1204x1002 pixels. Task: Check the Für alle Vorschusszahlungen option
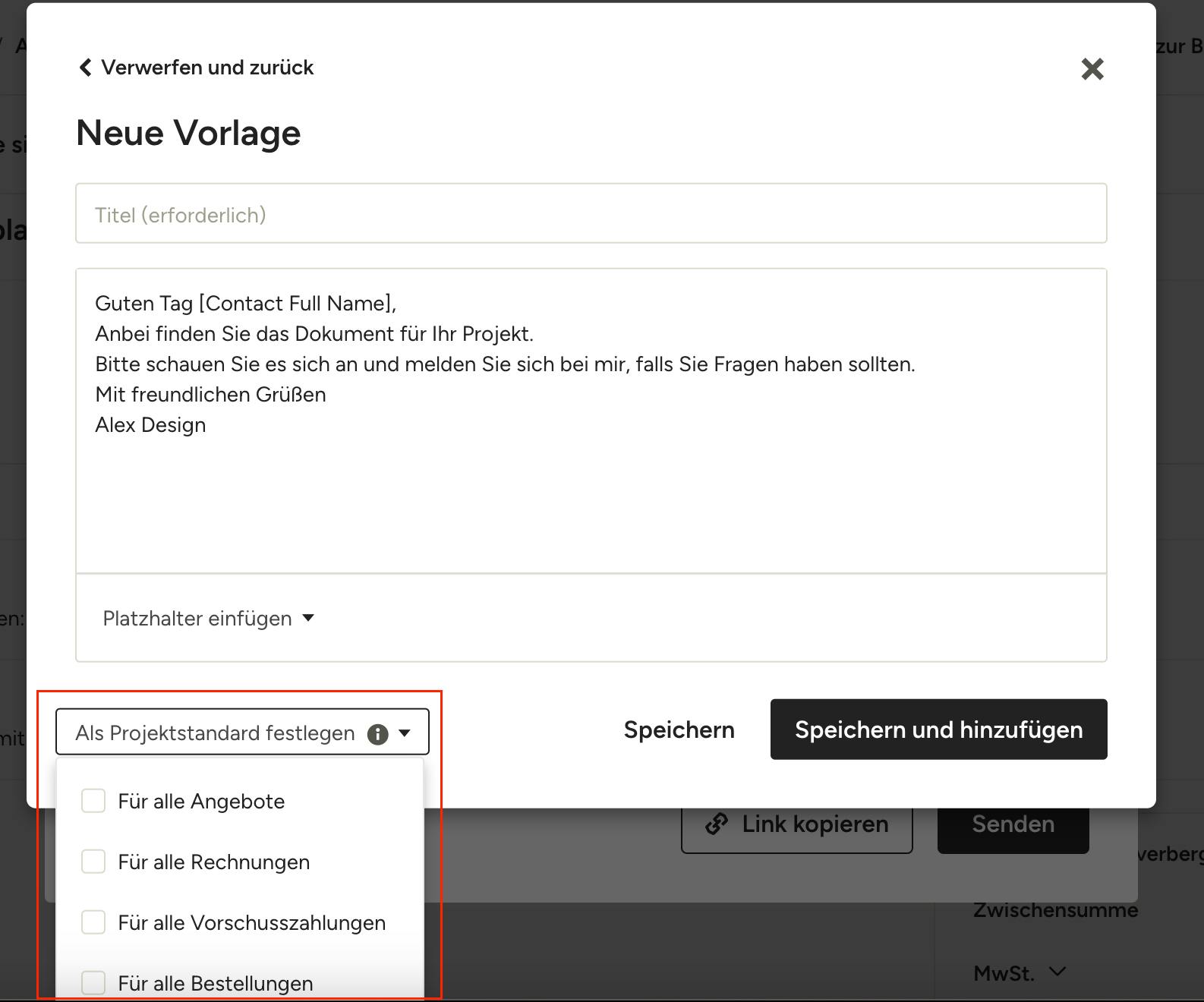pos(93,922)
